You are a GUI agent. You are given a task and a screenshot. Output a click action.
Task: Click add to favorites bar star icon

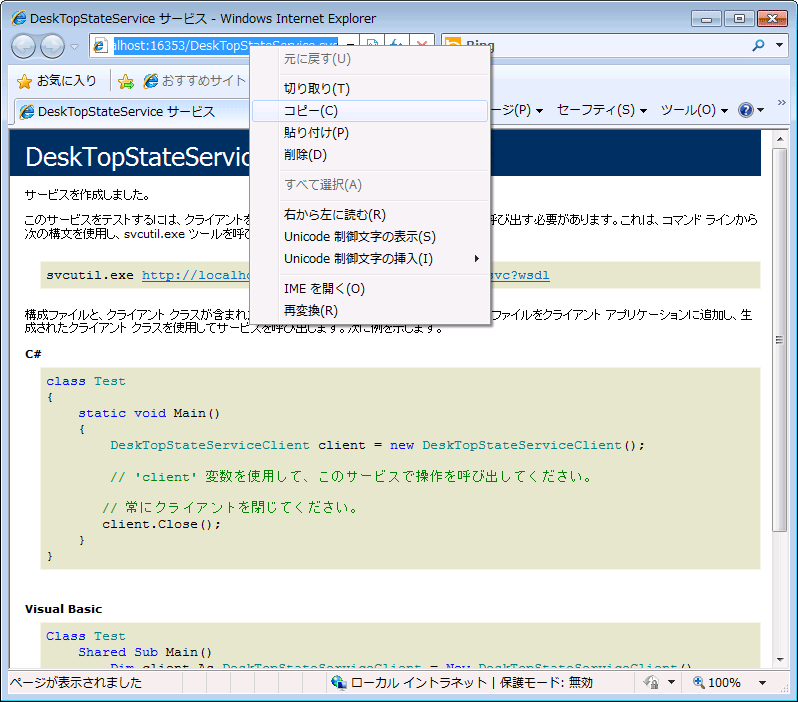coord(126,81)
